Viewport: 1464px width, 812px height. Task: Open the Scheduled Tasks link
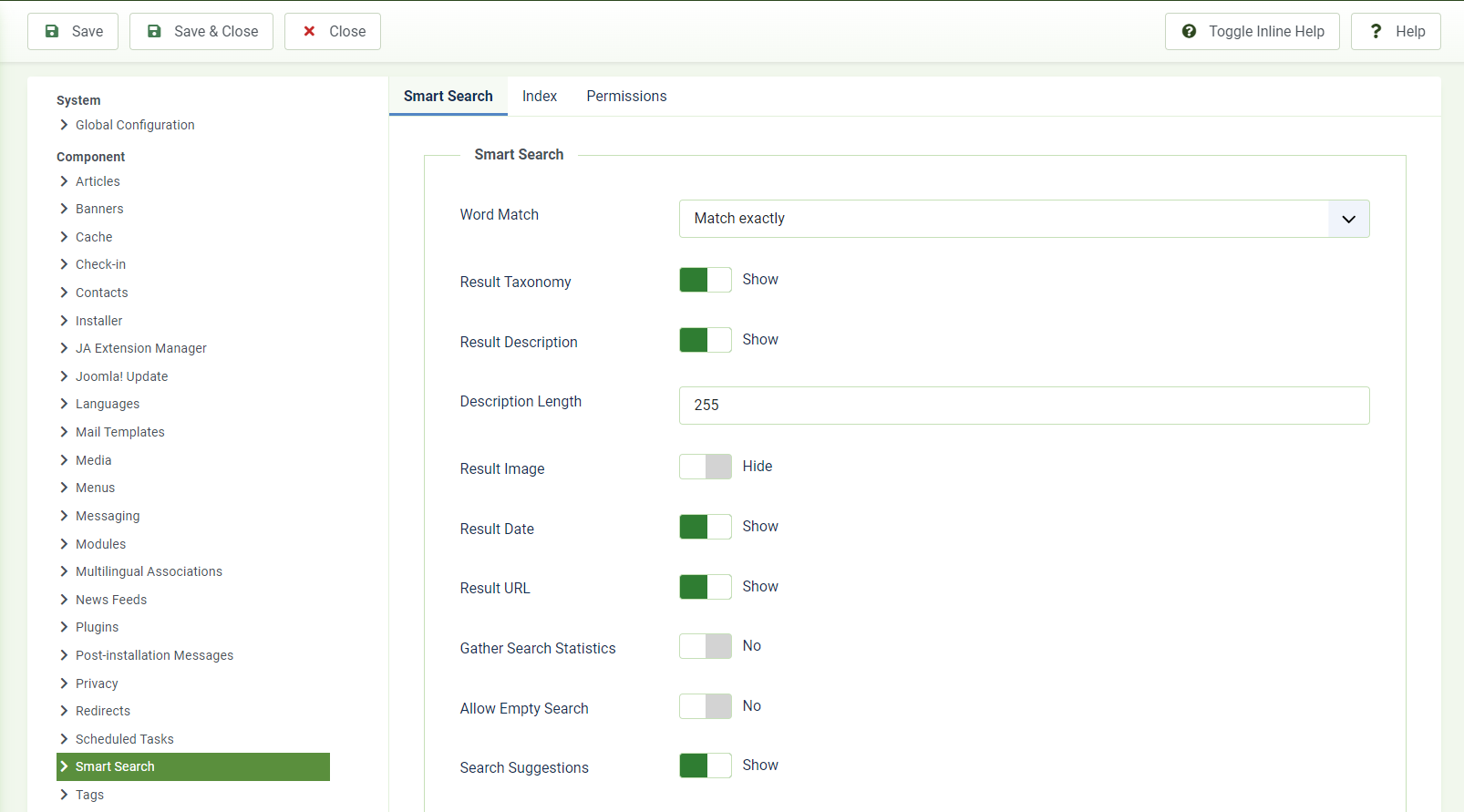(x=124, y=739)
